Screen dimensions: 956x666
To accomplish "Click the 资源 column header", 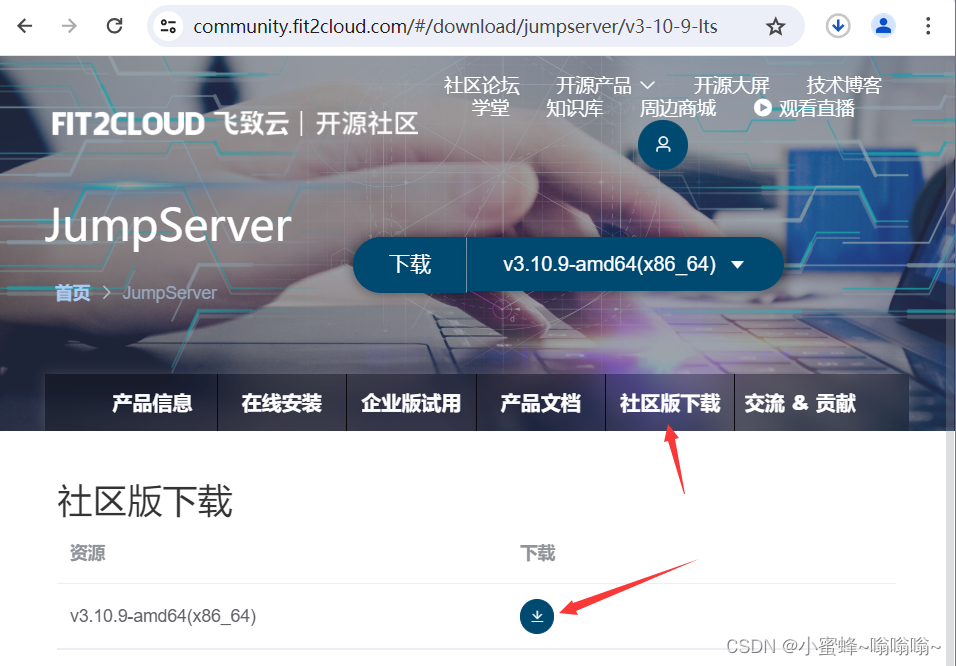I will tap(88, 553).
